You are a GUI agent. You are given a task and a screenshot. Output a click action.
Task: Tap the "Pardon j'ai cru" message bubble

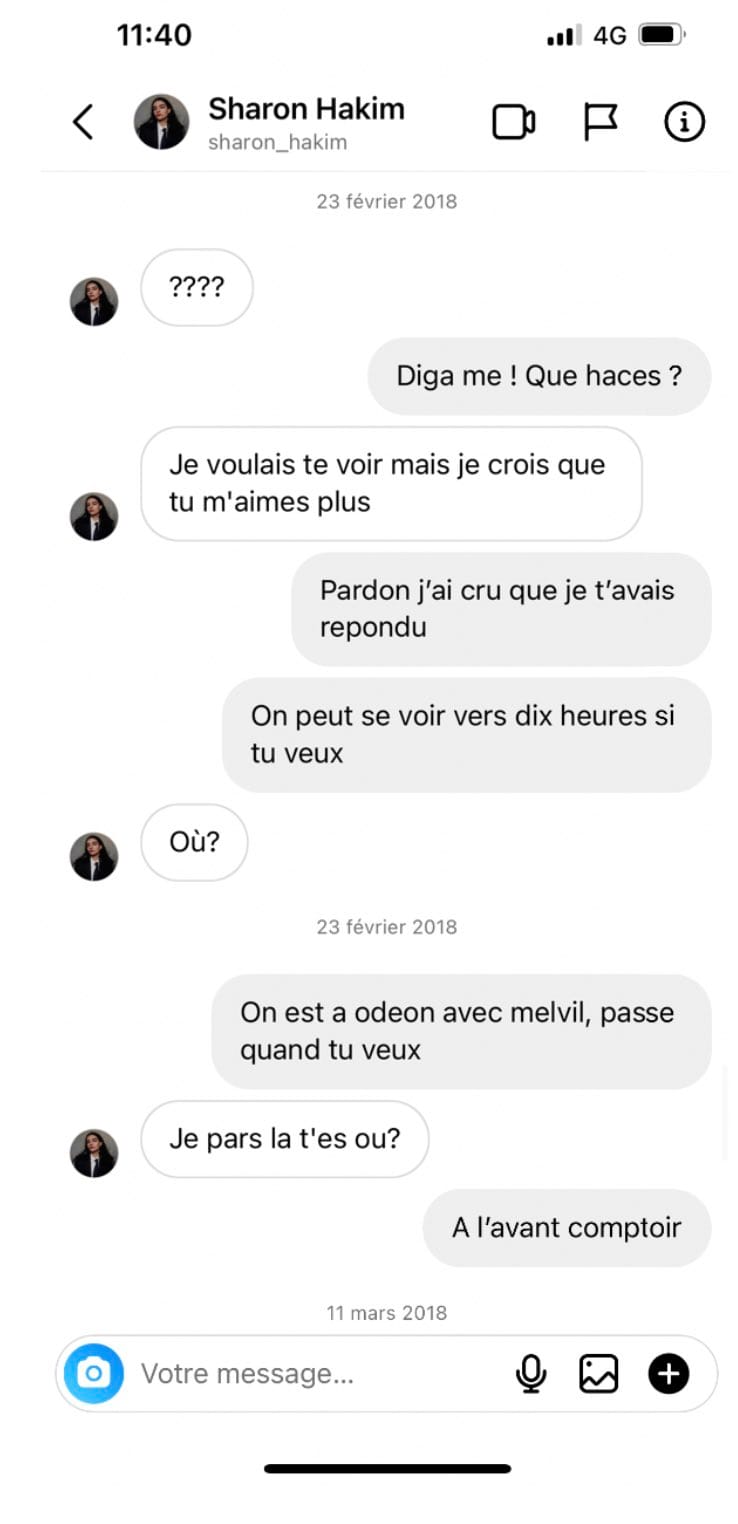point(501,608)
